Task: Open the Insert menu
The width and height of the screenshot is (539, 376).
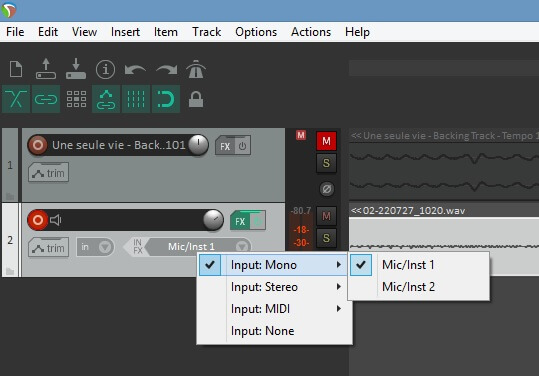Action: pyautogui.click(x=125, y=32)
